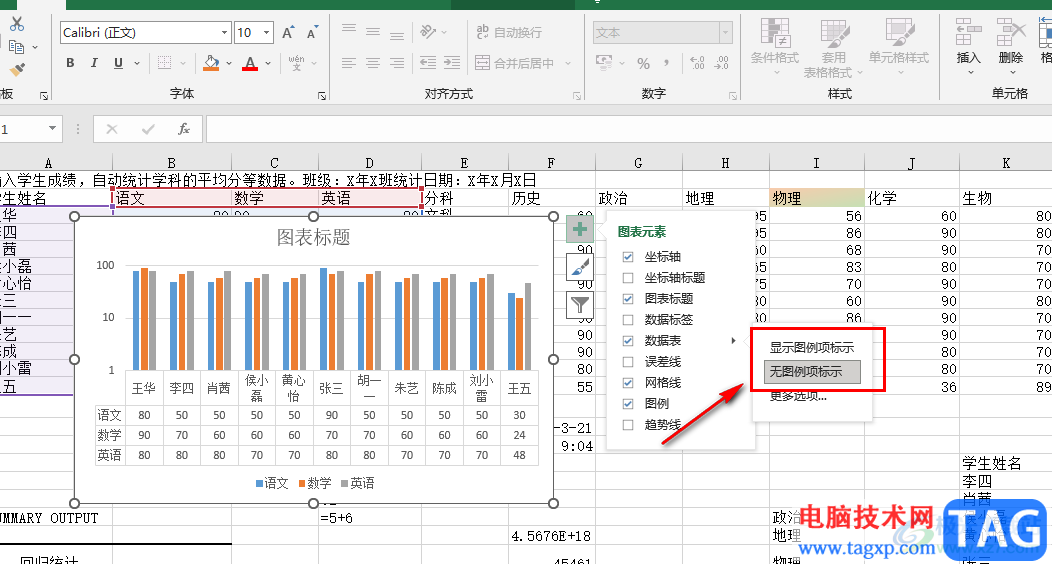
Task: Click 合并后居中 merge and center button
Action: click(515, 63)
